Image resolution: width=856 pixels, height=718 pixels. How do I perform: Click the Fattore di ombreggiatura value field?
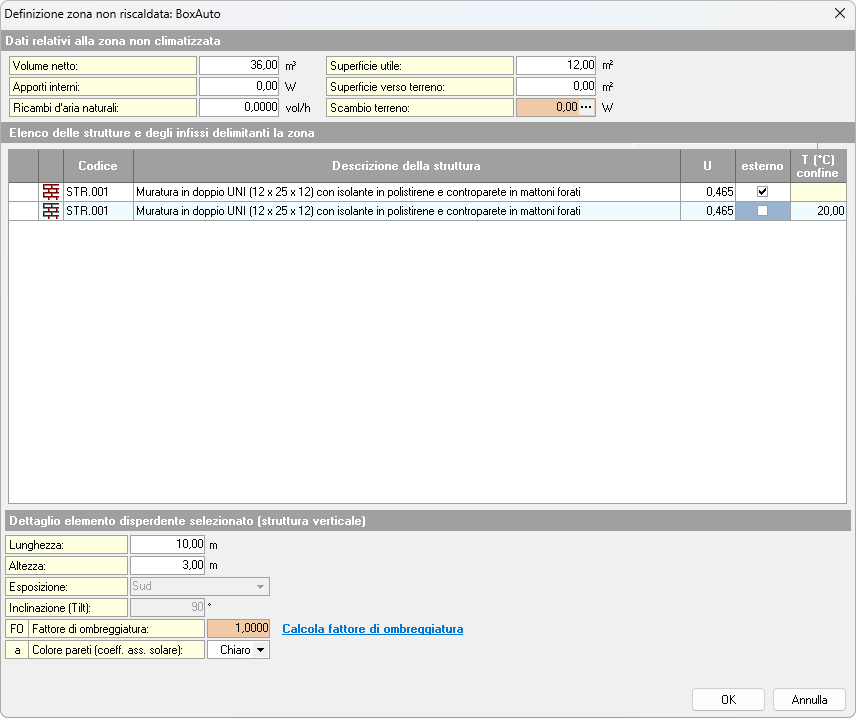coord(238,629)
